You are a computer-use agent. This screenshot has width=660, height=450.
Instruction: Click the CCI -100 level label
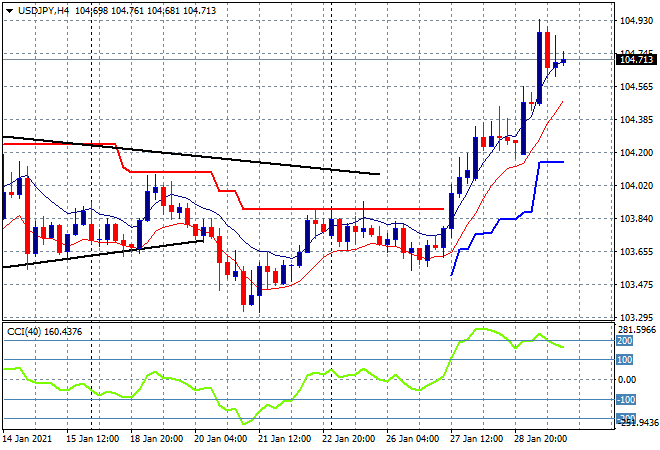tap(626, 399)
